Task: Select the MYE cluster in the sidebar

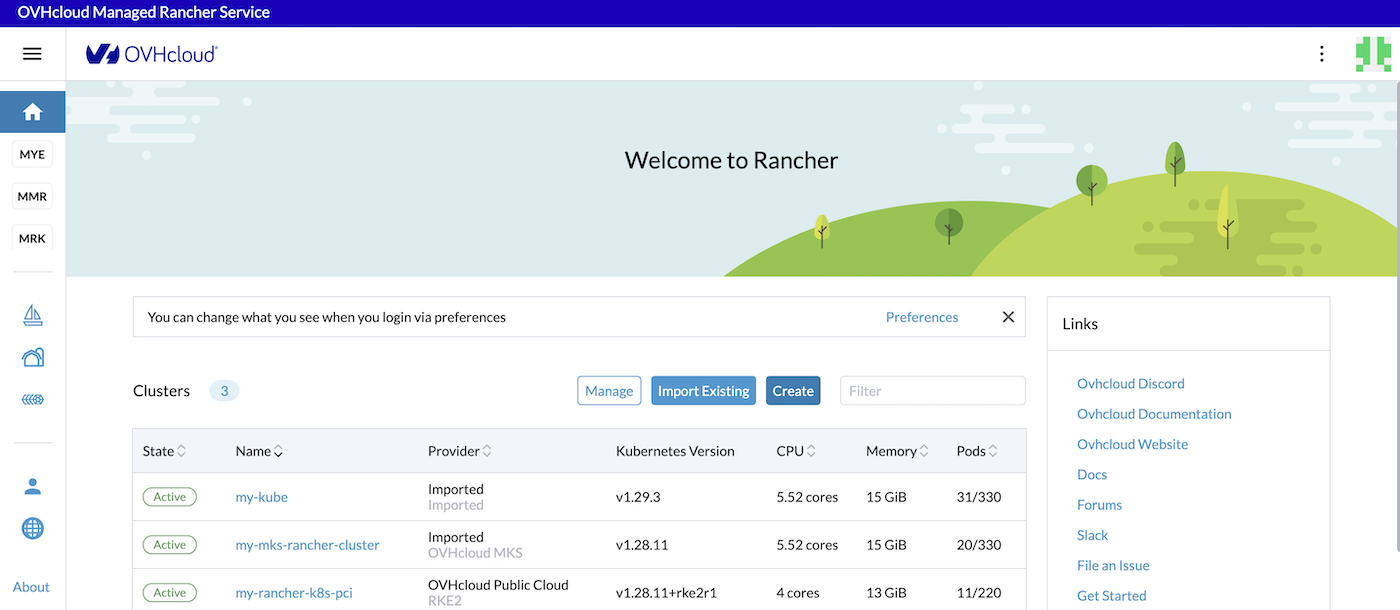Action: point(33,154)
